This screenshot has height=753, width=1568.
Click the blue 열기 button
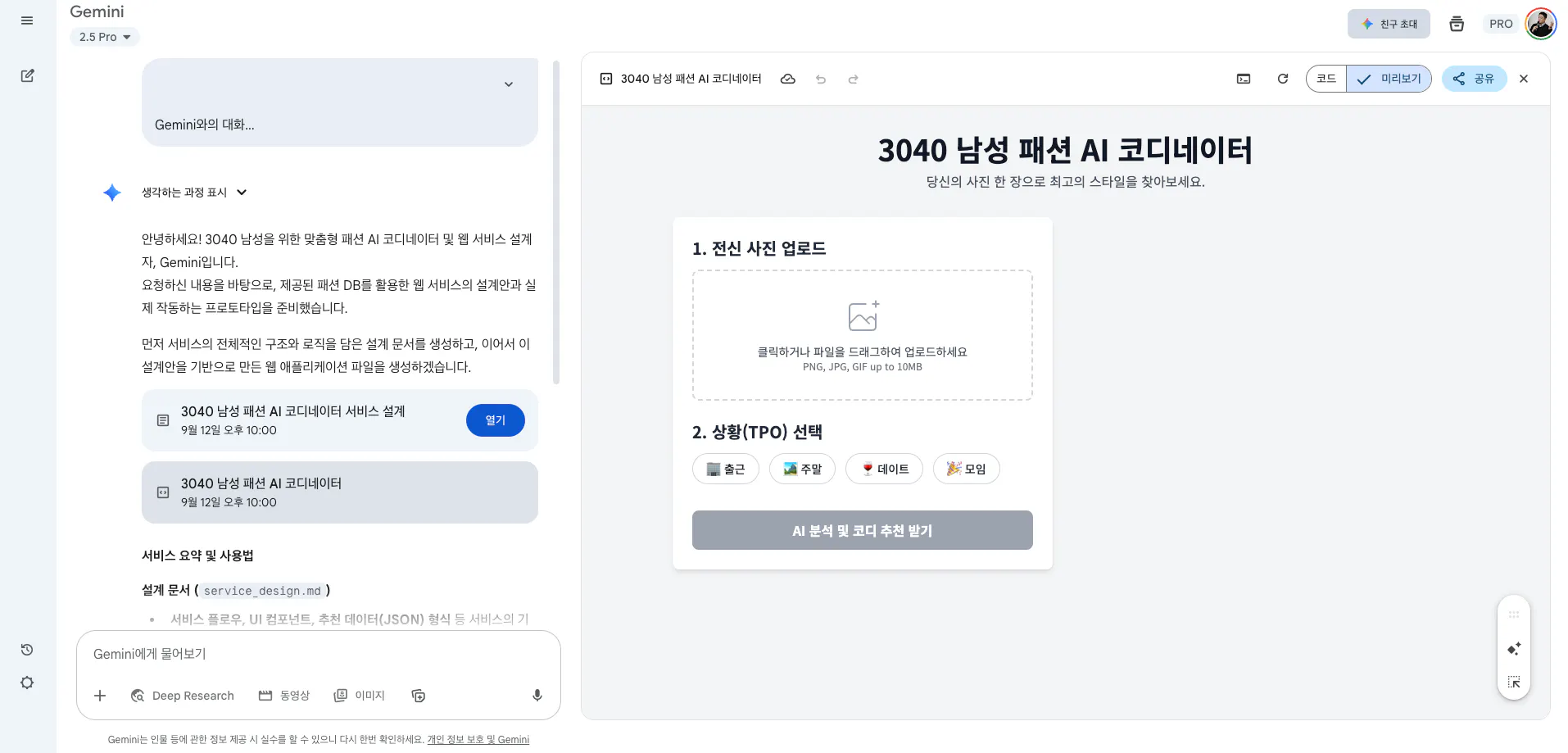pos(495,420)
